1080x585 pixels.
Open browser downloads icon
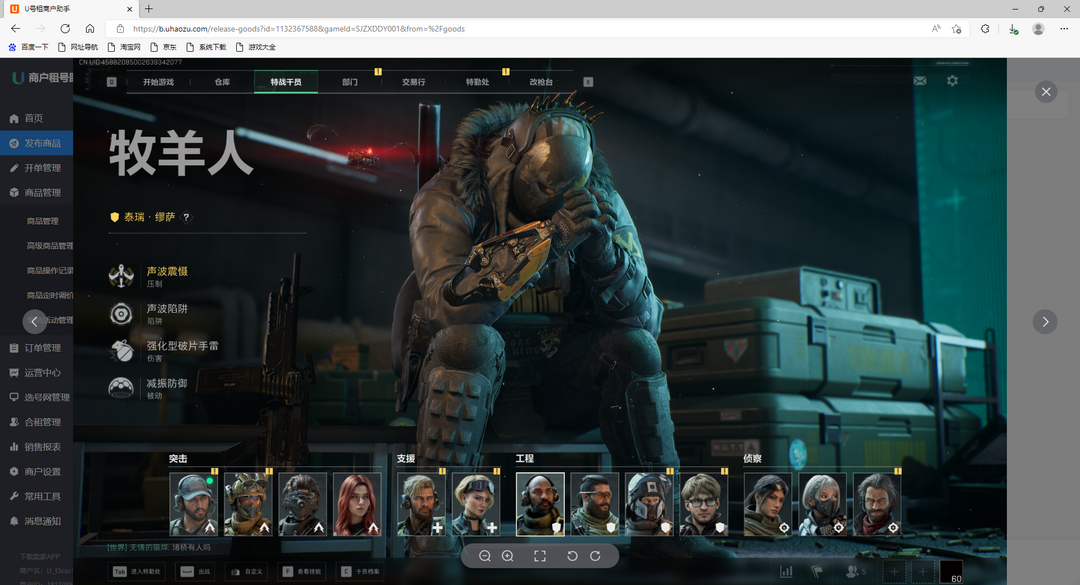[x=1013, y=29]
